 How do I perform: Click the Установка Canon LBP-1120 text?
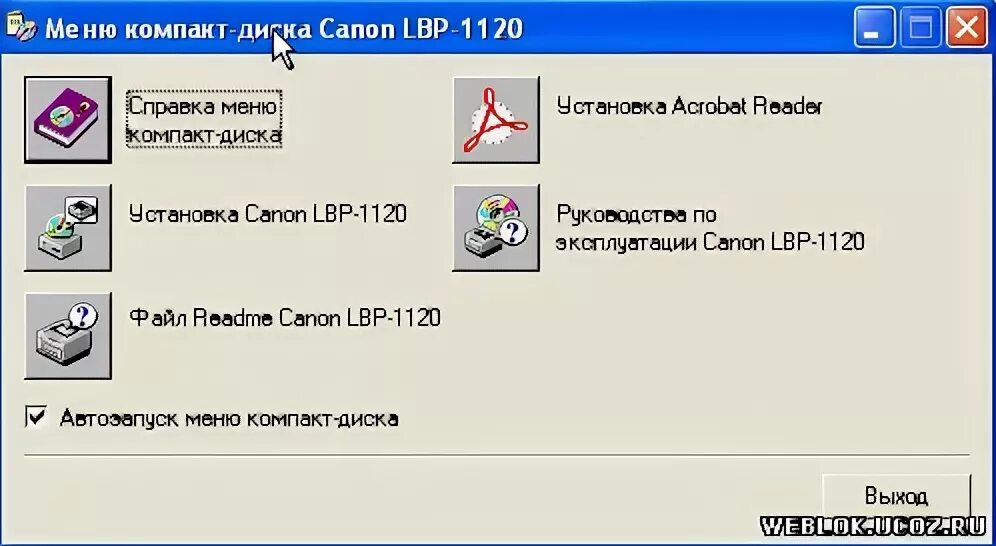267,213
